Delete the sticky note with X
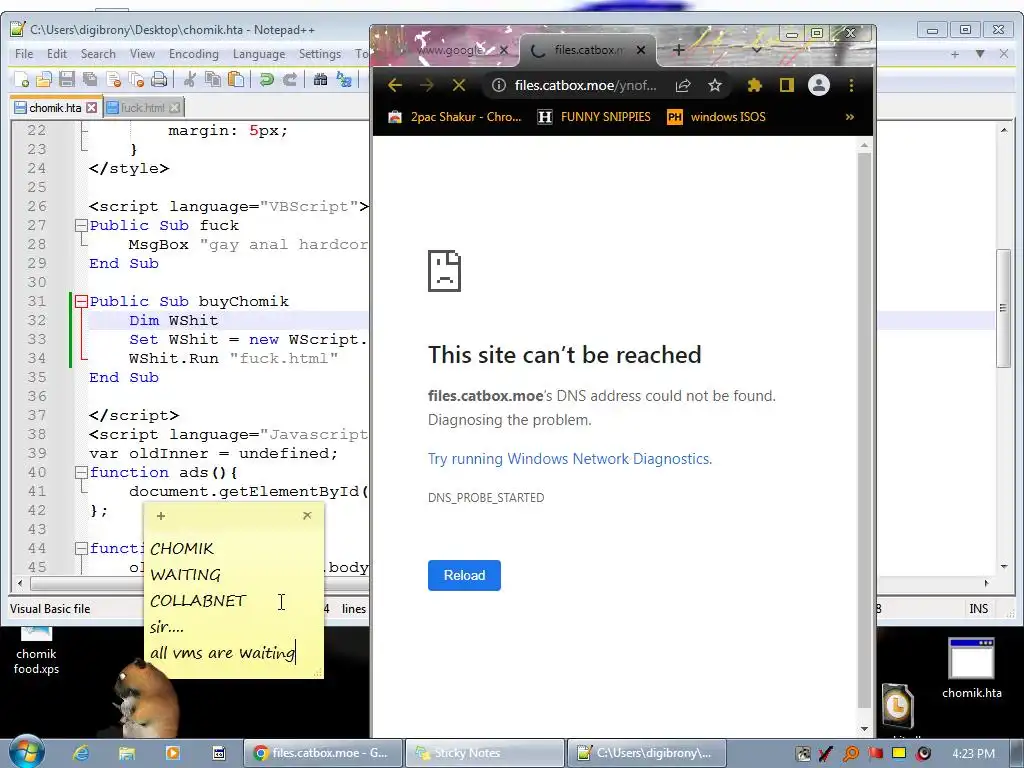This screenshot has width=1024, height=768. pyautogui.click(x=307, y=515)
